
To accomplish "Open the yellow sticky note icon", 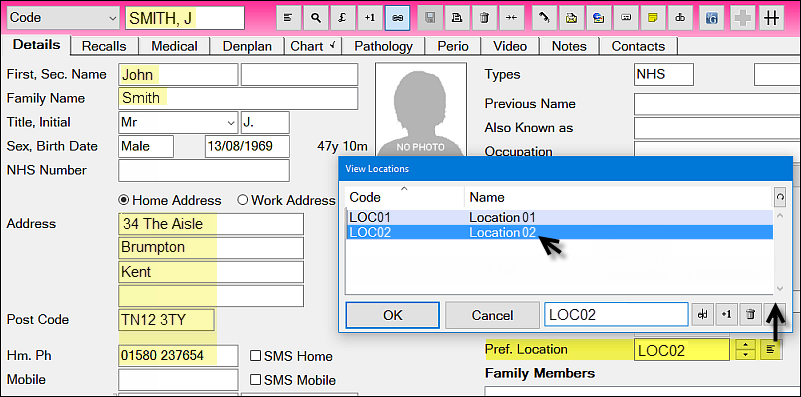I will [653, 18].
